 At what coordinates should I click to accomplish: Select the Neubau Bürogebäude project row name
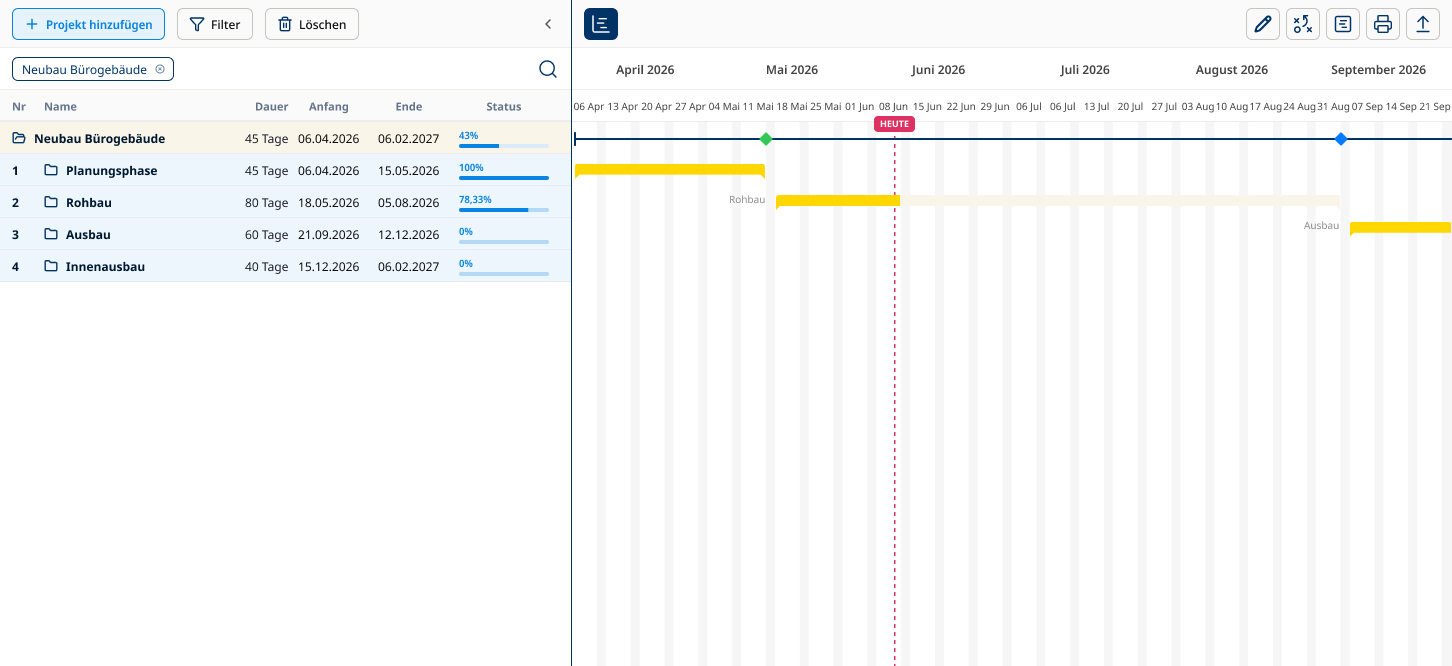[99, 139]
